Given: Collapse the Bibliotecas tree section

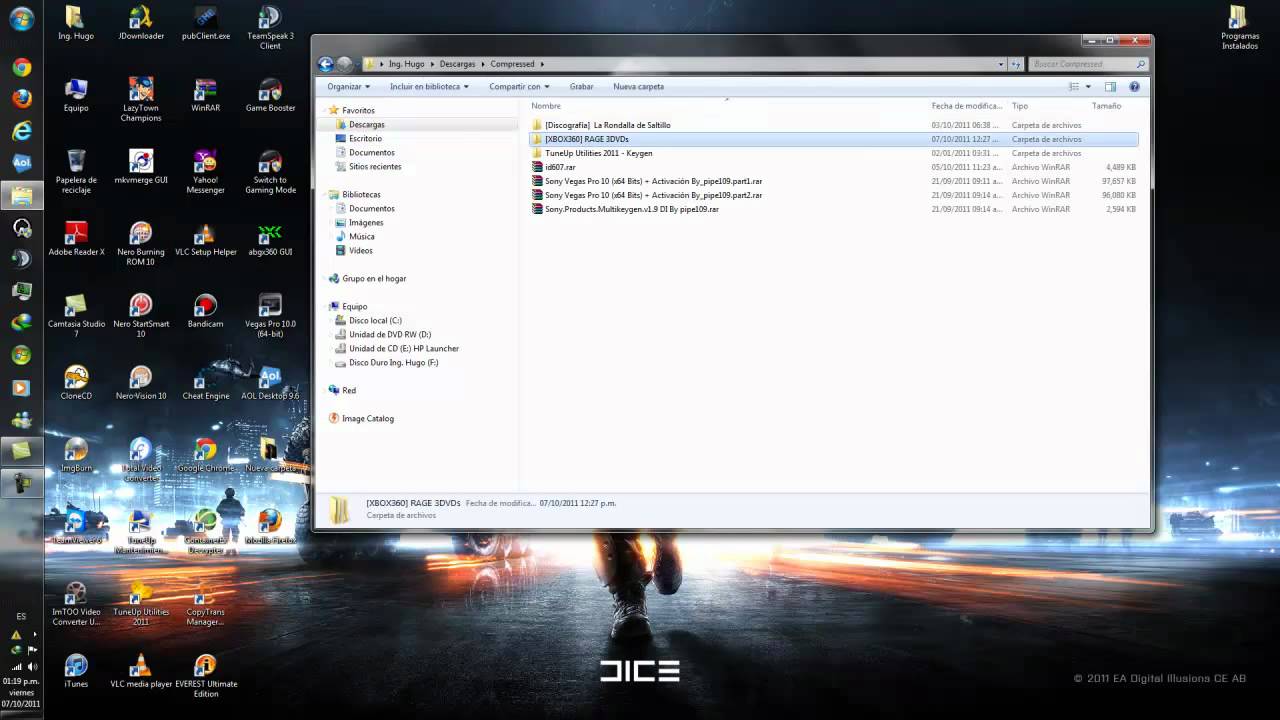Looking at the screenshot, I should (322, 195).
